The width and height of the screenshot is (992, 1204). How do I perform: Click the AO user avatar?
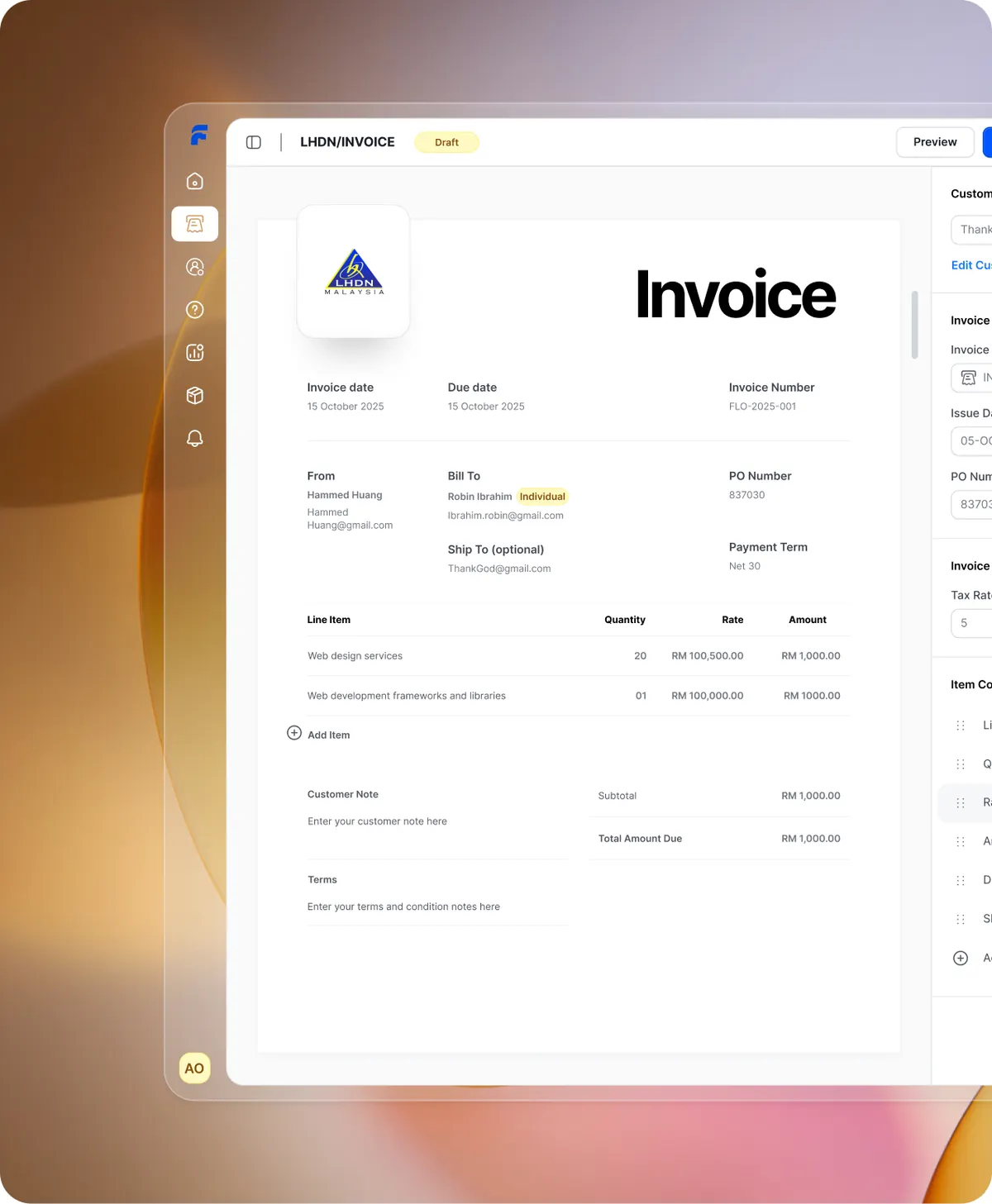(194, 1068)
